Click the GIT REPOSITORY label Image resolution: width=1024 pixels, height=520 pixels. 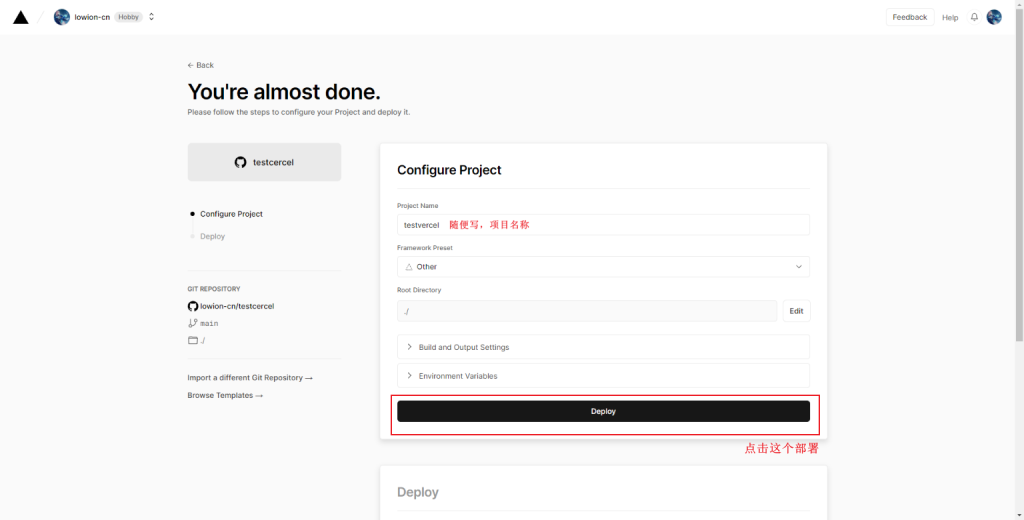coord(214,289)
